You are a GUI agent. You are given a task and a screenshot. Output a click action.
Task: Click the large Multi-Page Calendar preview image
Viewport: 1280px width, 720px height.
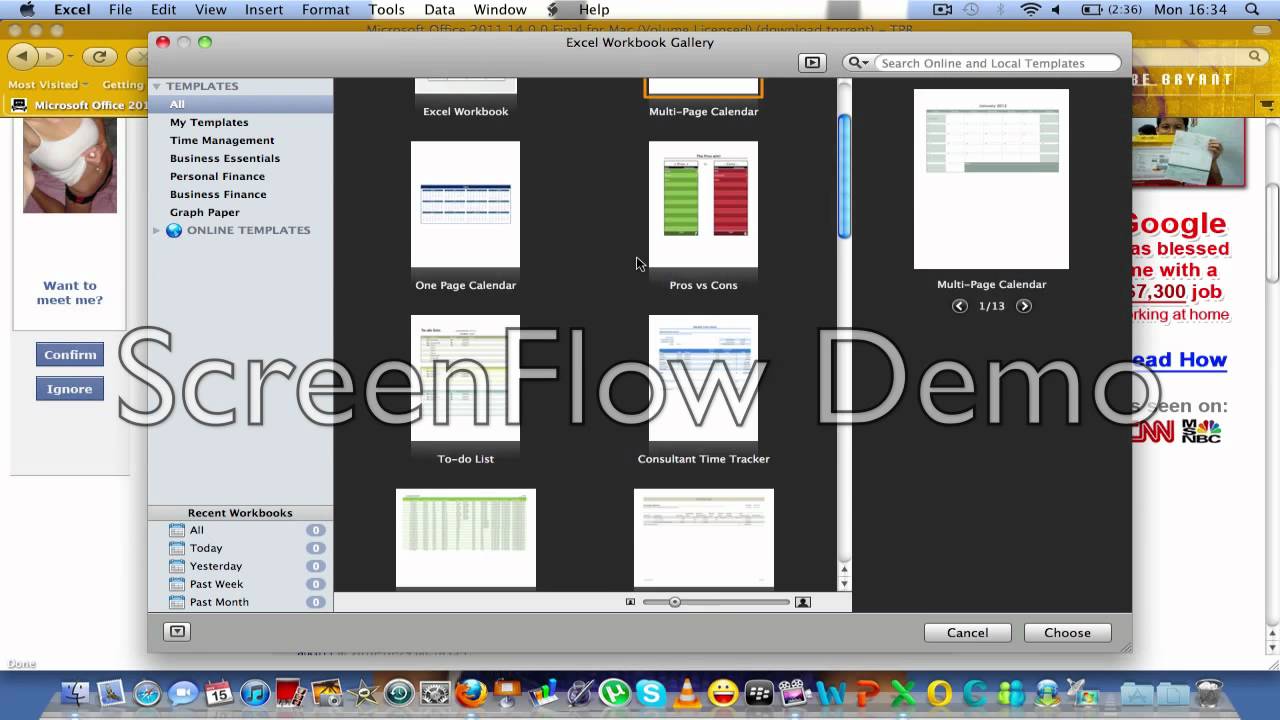coord(991,179)
